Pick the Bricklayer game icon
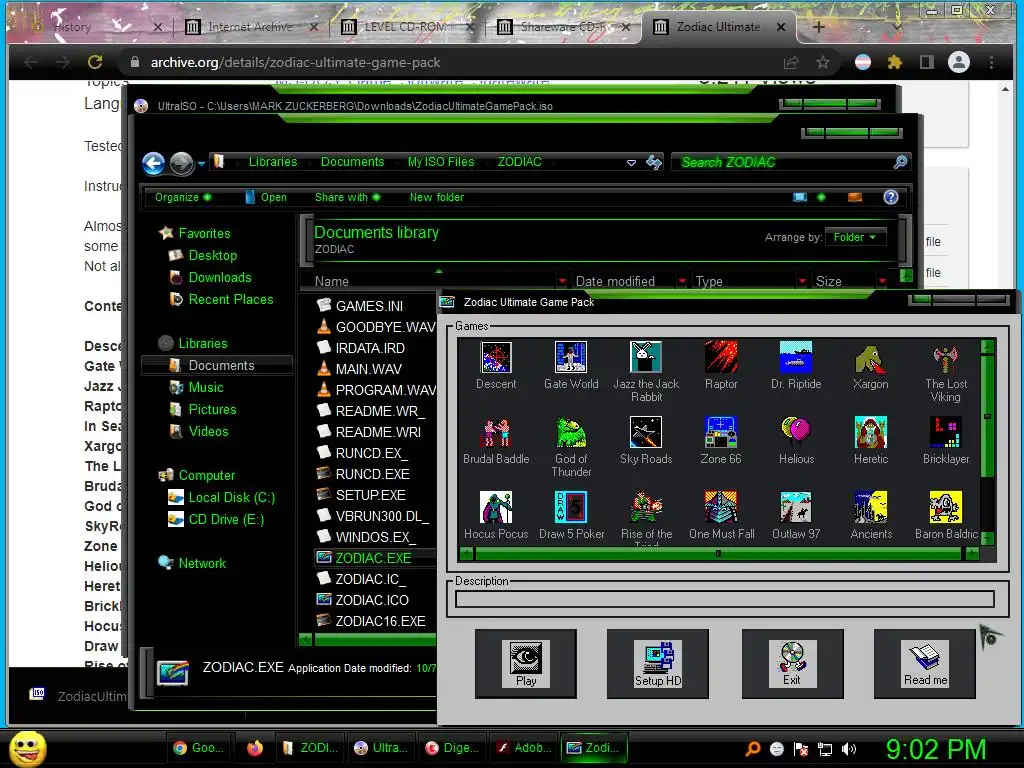The image size is (1024, 768). click(x=946, y=432)
